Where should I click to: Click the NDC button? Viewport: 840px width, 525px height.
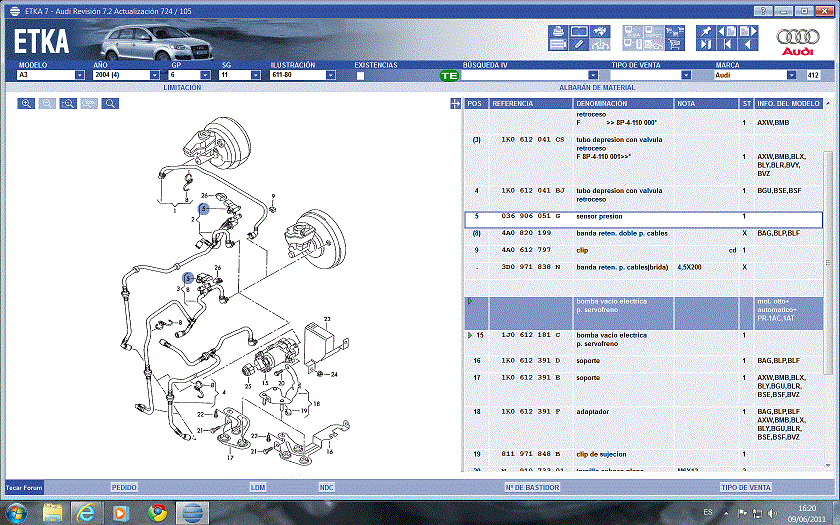[326, 488]
